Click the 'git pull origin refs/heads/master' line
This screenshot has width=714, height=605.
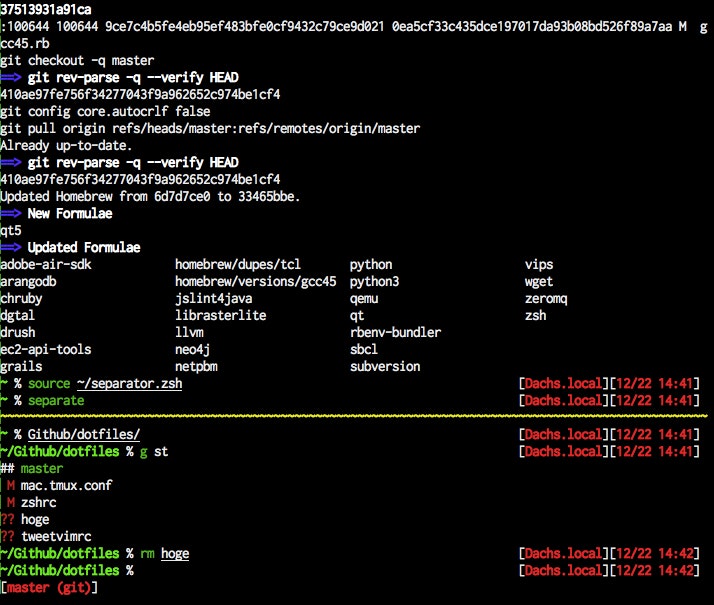click(x=210, y=128)
